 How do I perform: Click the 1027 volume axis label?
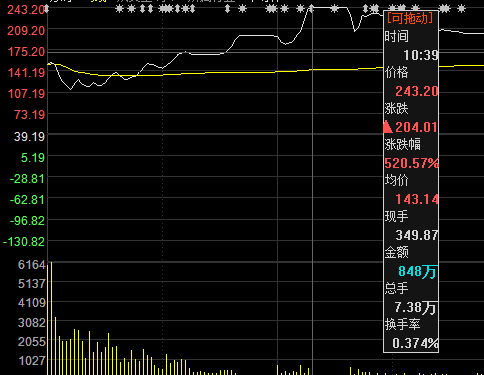(x=32, y=360)
